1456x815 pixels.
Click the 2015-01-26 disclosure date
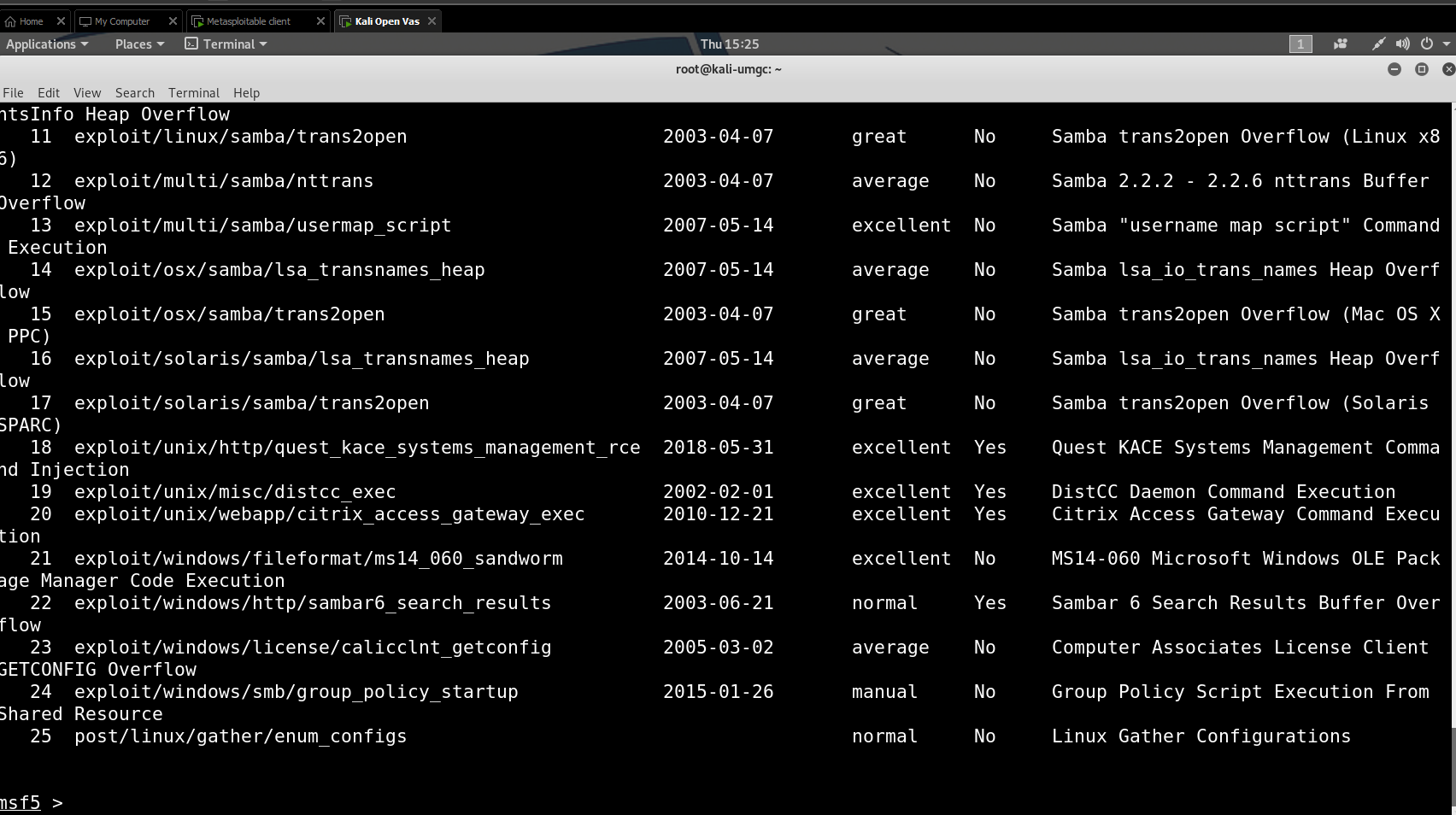point(719,692)
